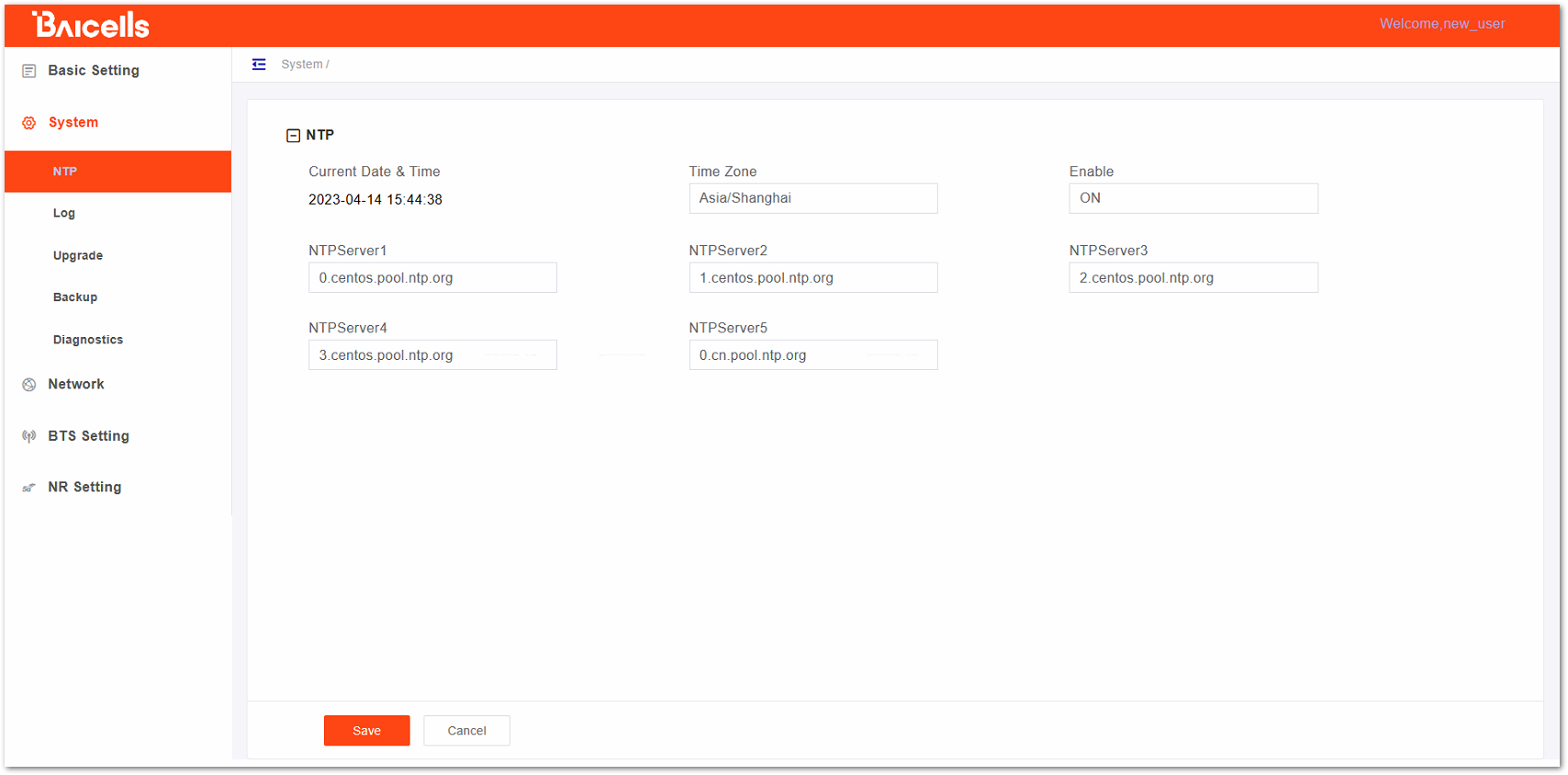Click the Current Date & Time label
The image size is (1568, 775).
(375, 172)
